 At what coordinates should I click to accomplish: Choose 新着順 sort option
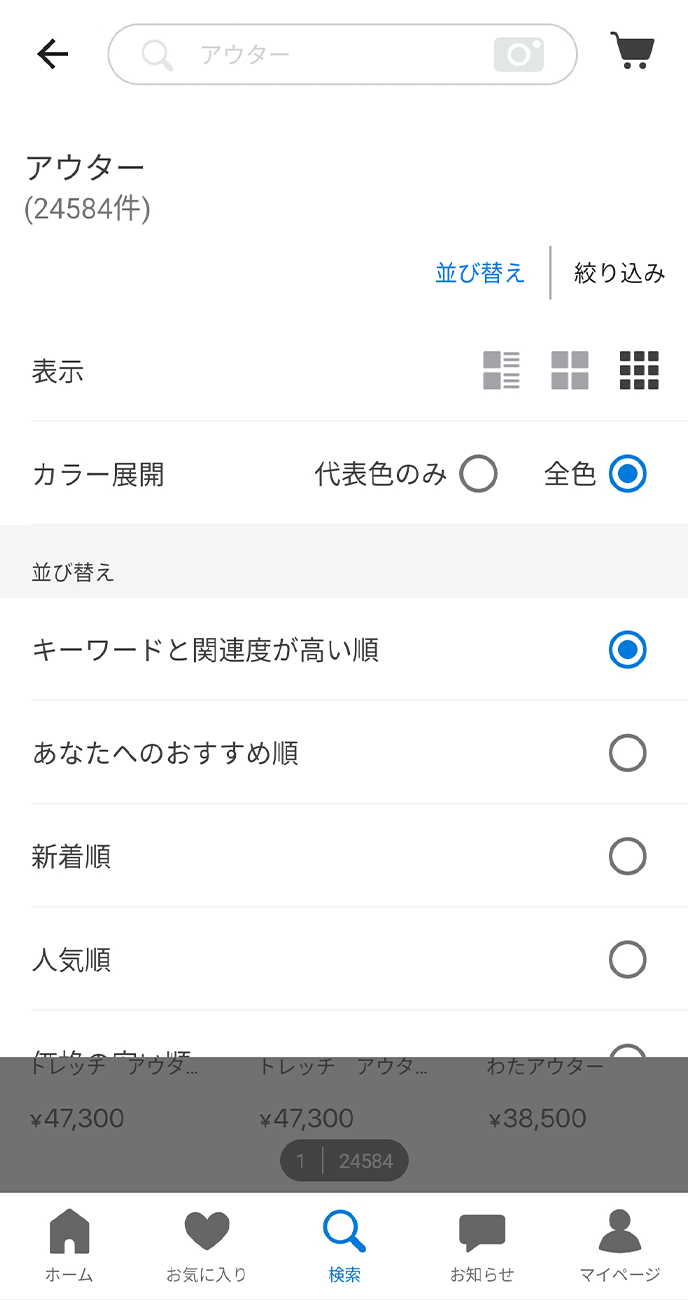pos(627,856)
